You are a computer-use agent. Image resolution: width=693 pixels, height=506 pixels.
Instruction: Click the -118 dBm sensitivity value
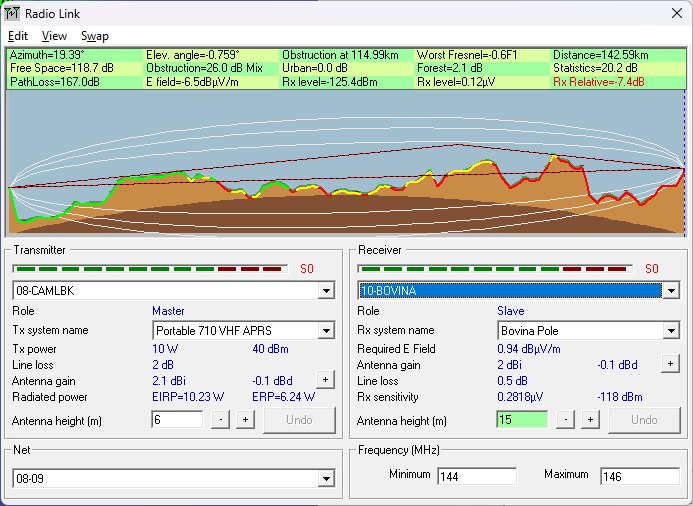point(620,396)
